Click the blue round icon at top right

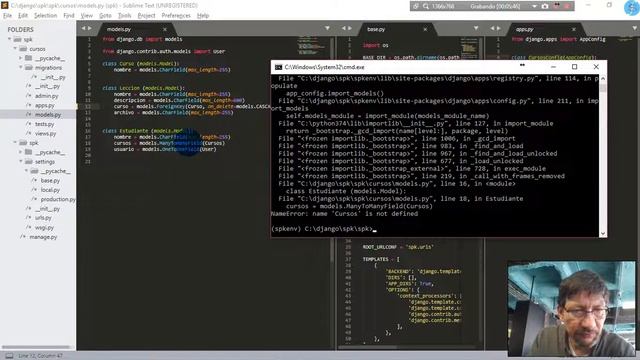tap(632, 8)
